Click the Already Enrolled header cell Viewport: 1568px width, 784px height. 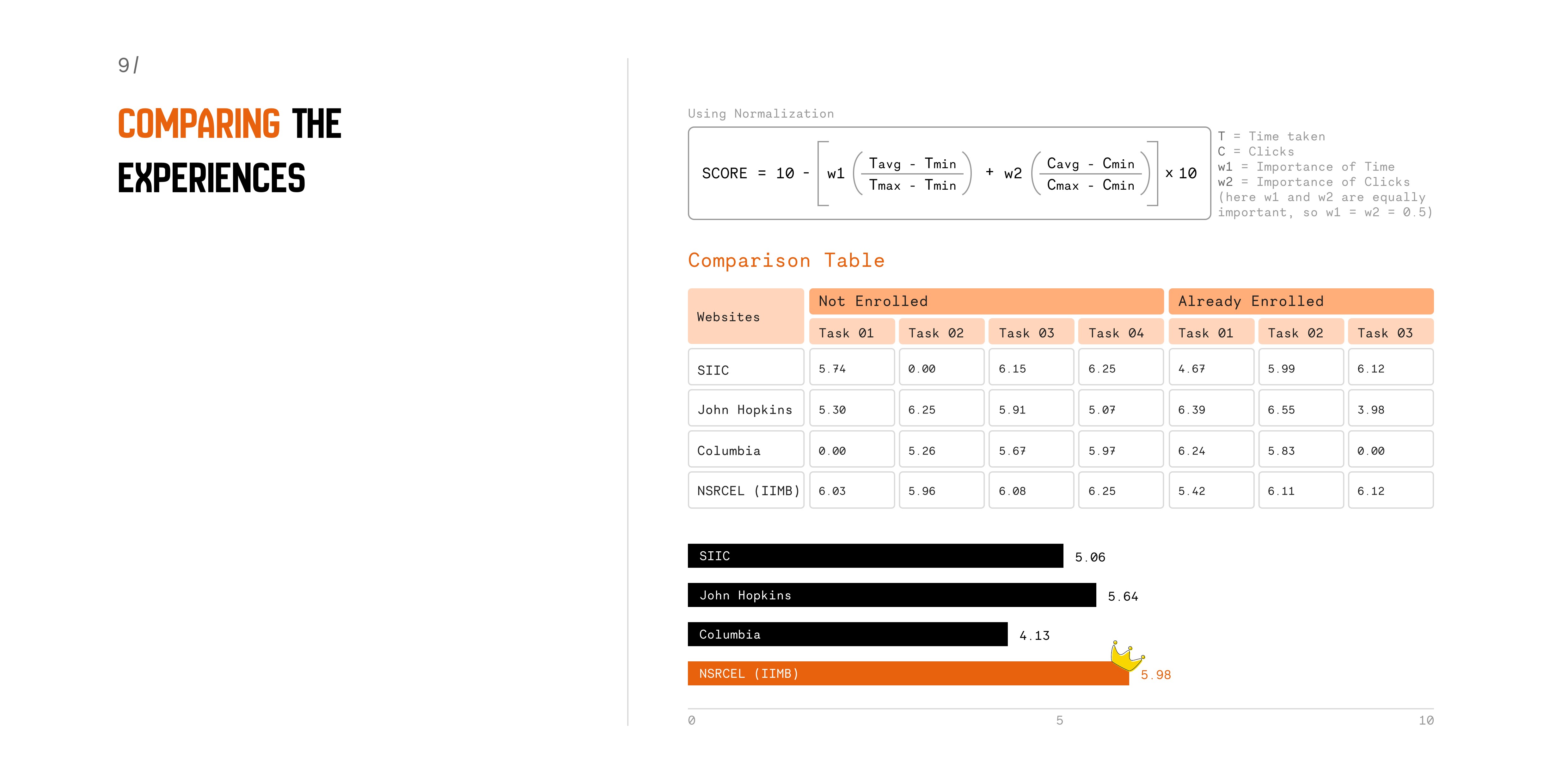pyautogui.click(x=1300, y=301)
